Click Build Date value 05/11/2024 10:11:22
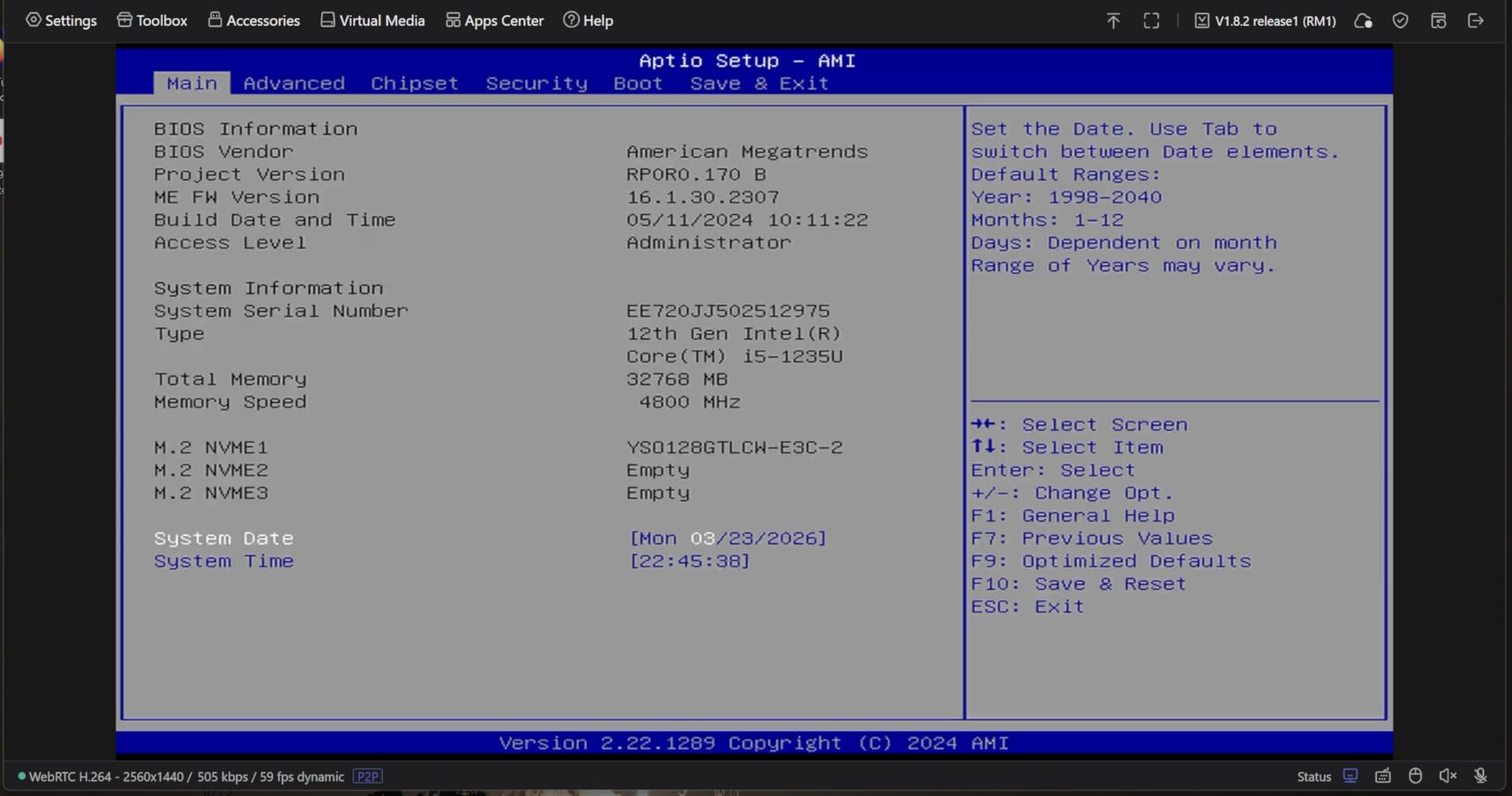 (x=747, y=220)
